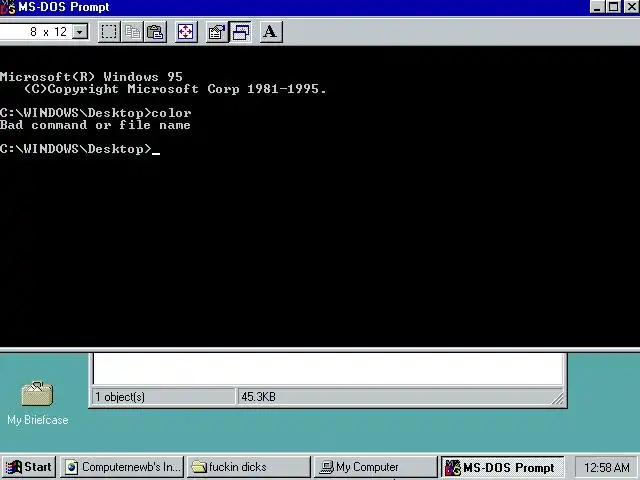
Task: Click the MS-DOS Prompt taskbar button
Action: (x=502, y=467)
